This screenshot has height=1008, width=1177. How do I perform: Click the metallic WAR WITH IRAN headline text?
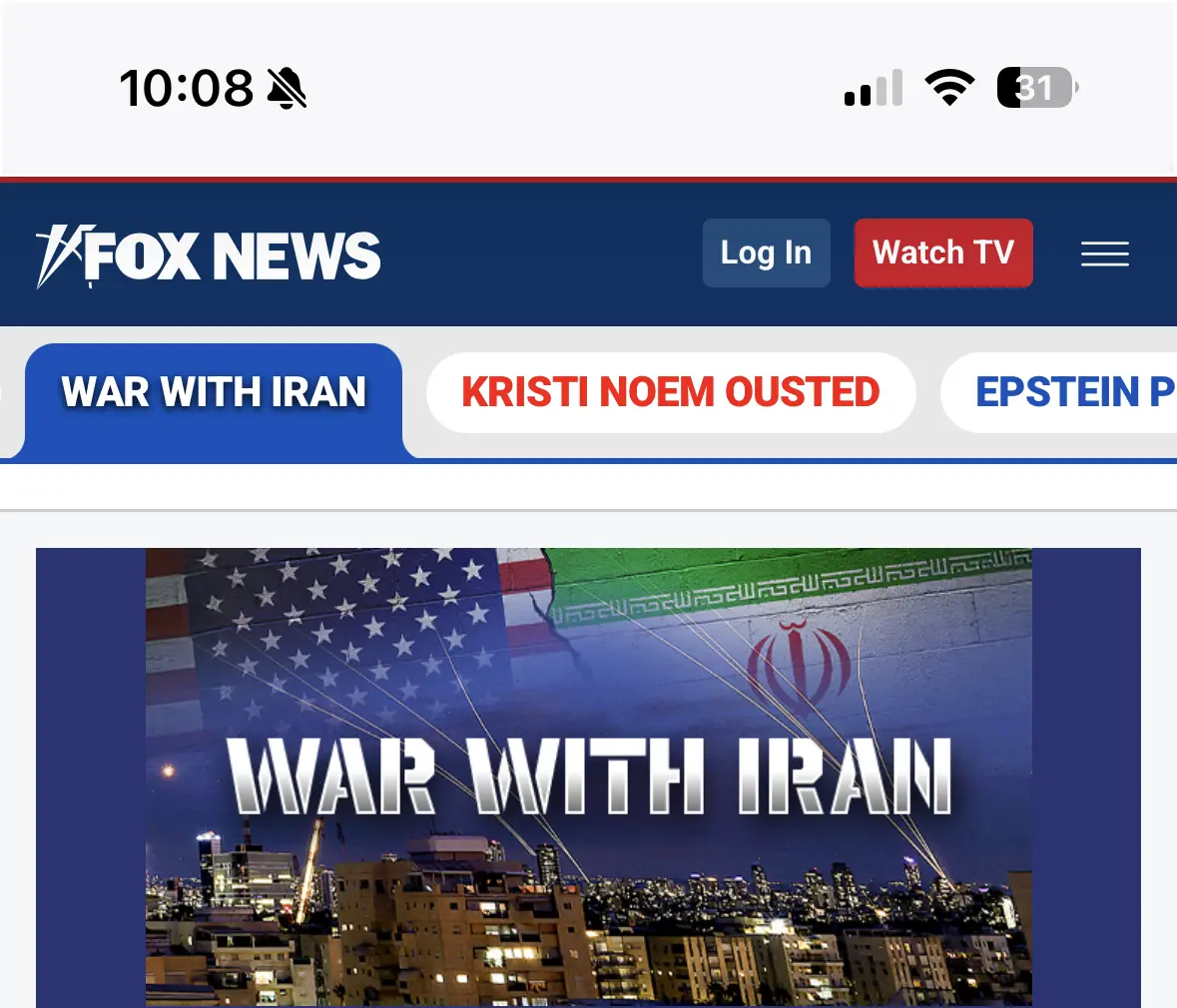click(x=589, y=775)
